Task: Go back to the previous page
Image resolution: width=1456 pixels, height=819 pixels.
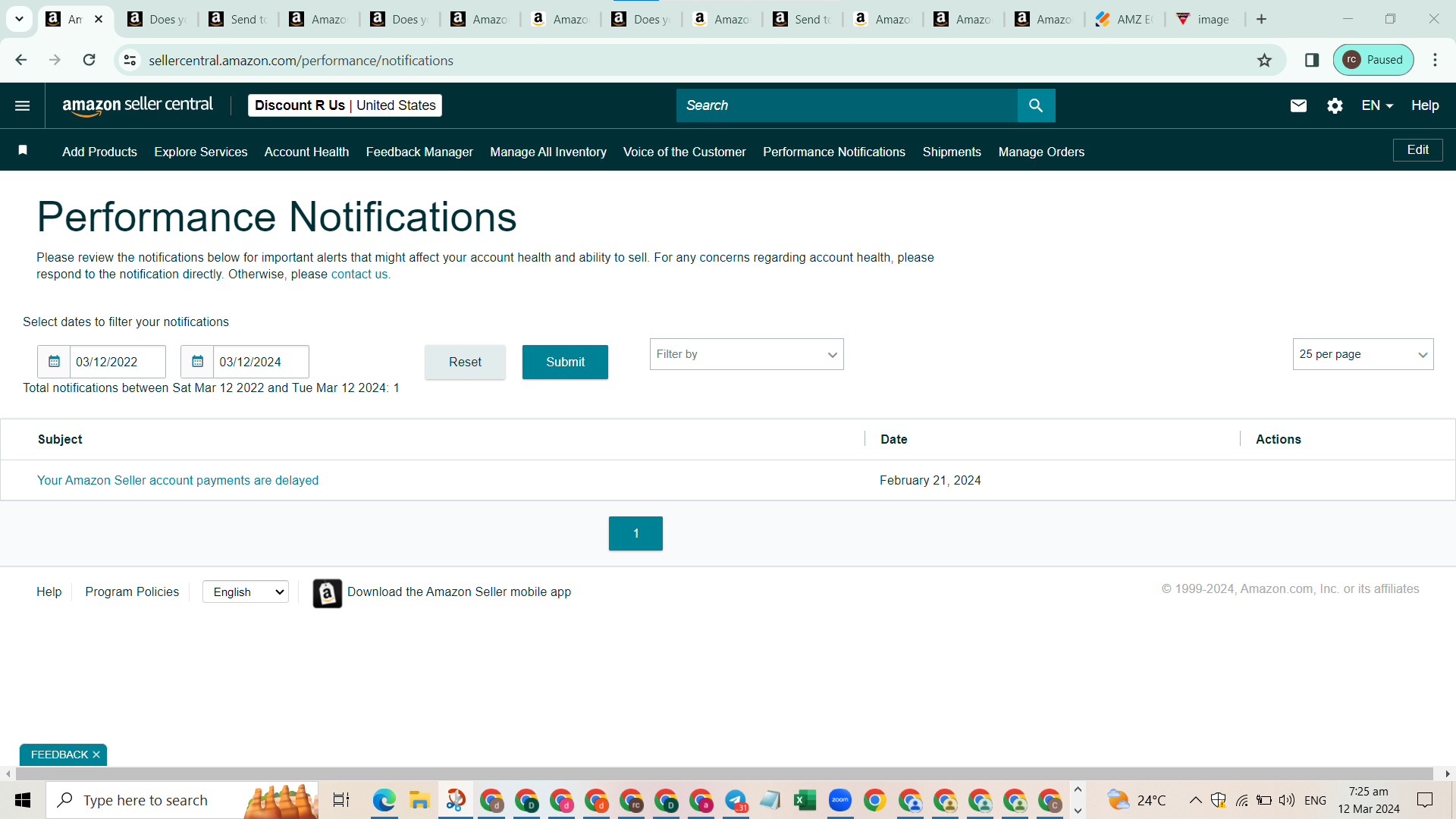Action: point(21,60)
